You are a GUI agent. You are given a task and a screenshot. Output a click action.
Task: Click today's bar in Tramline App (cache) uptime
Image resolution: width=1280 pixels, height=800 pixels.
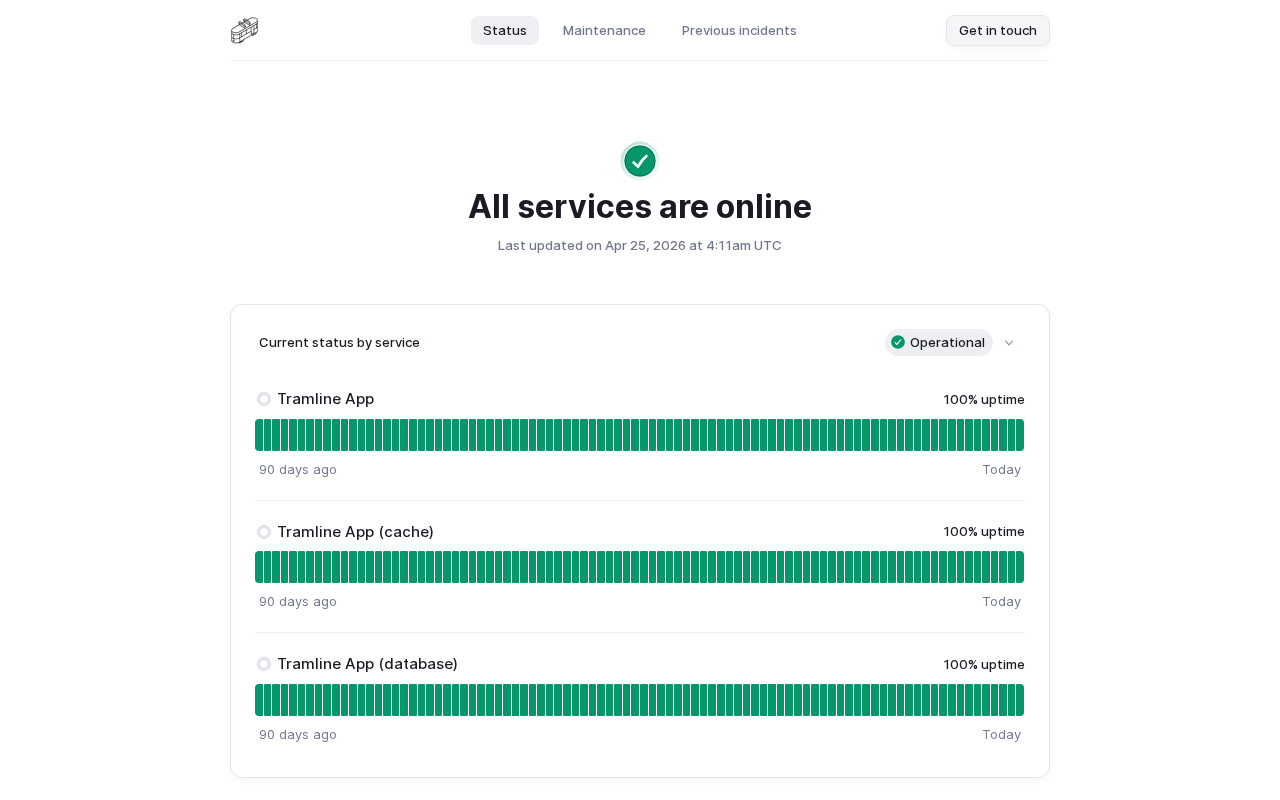pos(1020,567)
